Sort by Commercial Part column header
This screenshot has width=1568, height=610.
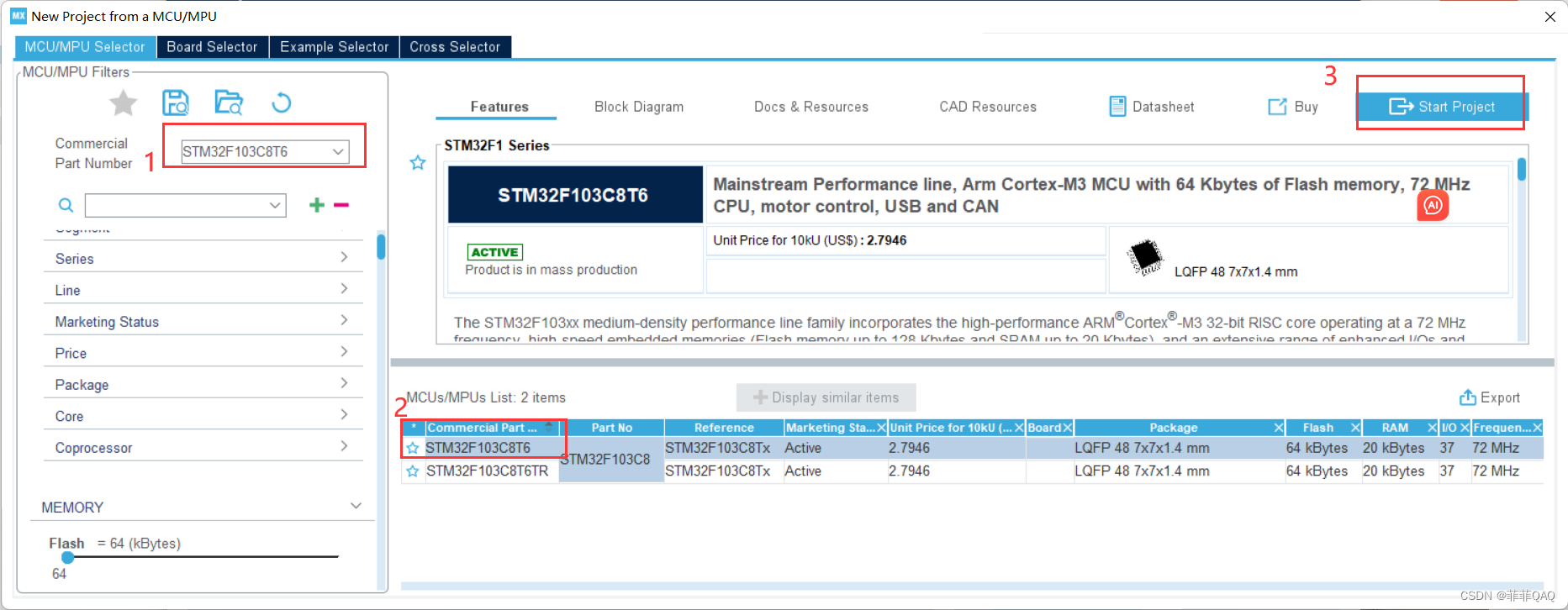click(492, 428)
